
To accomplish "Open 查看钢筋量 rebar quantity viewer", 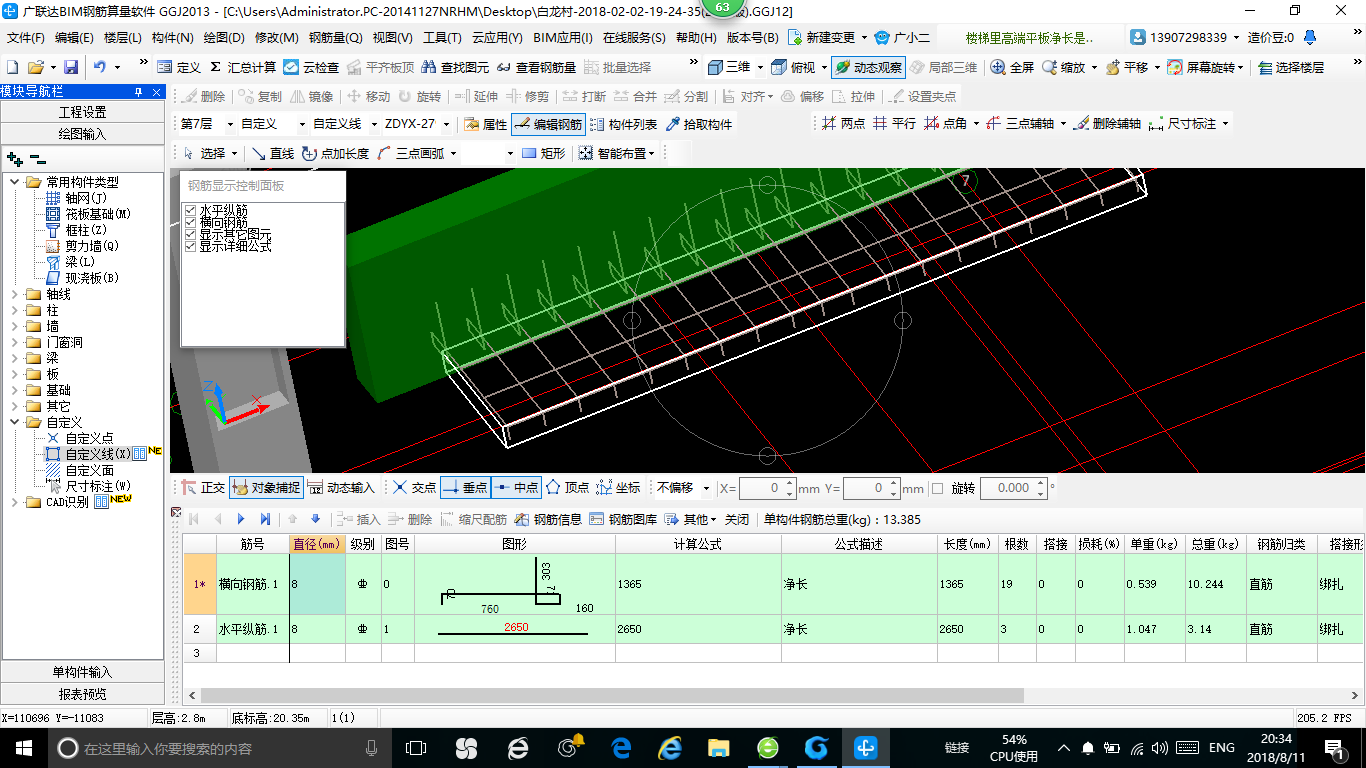I will 536,67.
